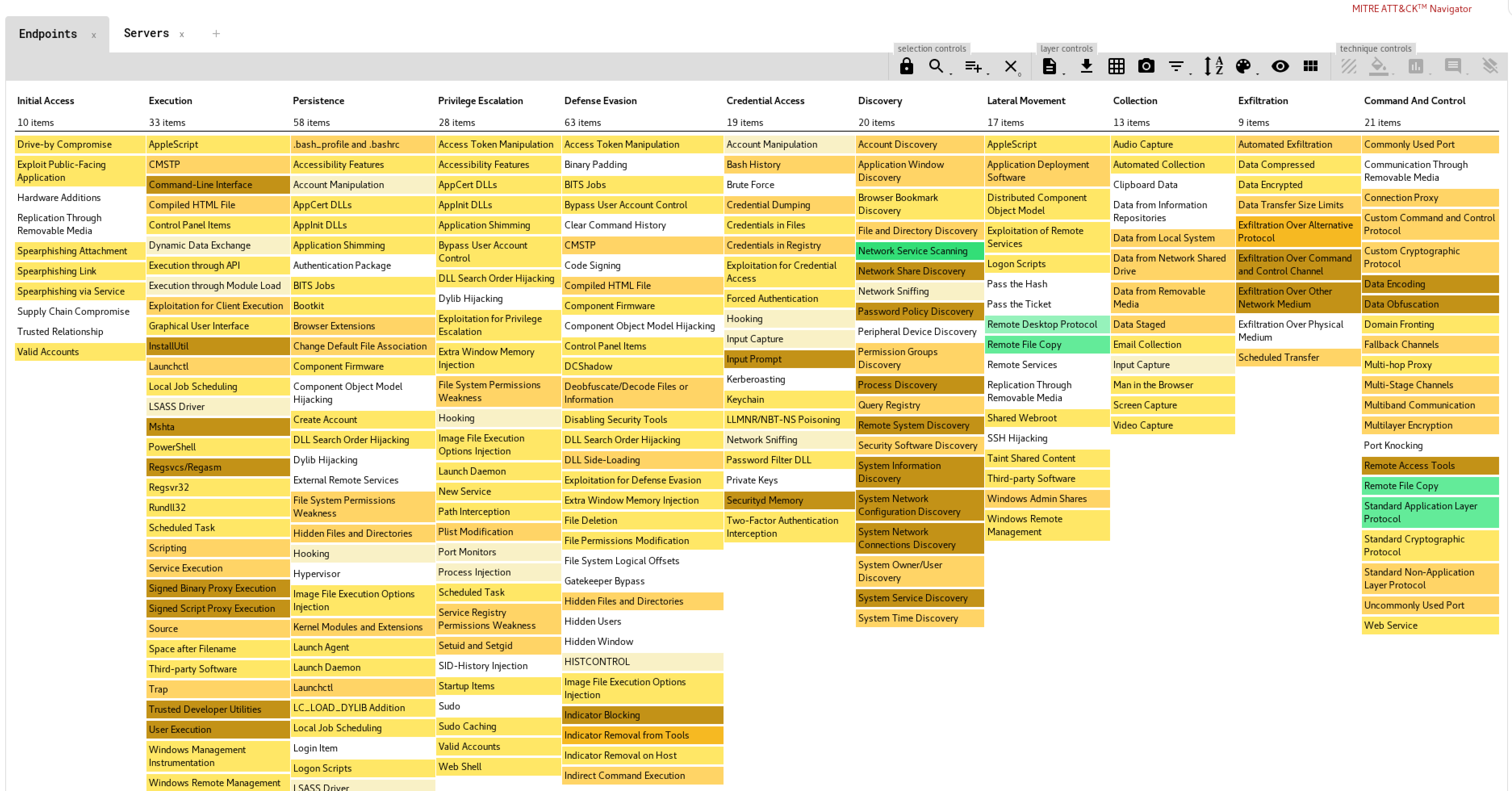Image resolution: width=1512 pixels, height=791 pixels.
Task: Toggle the lock multi-tactic selection icon
Action: tap(906, 66)
